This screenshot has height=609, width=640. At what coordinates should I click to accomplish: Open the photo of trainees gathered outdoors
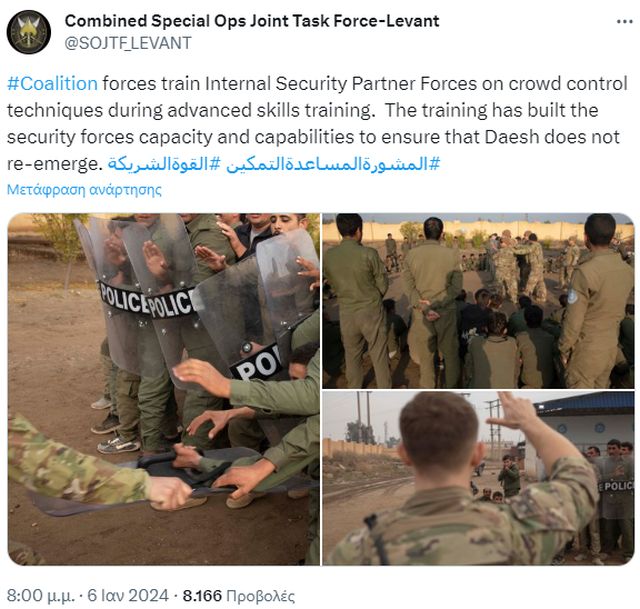pos(478,300)
